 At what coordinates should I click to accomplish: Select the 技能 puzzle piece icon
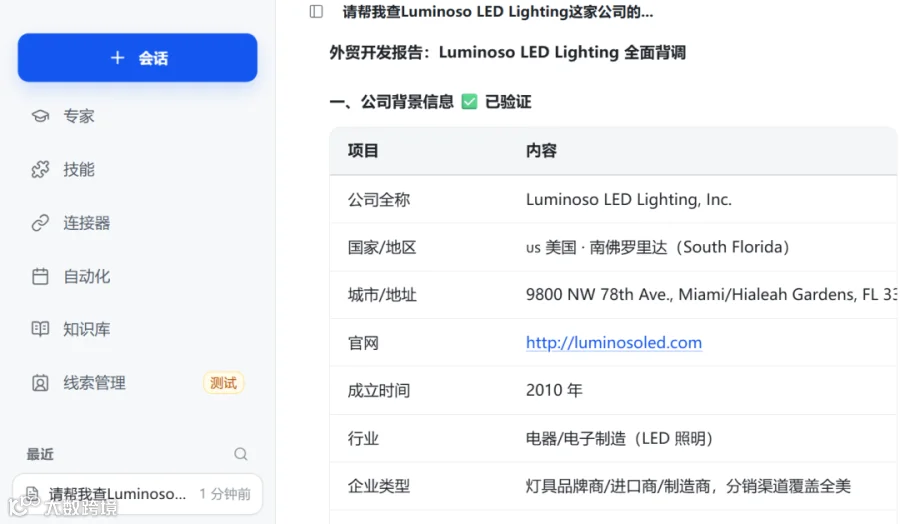point(40,169)
